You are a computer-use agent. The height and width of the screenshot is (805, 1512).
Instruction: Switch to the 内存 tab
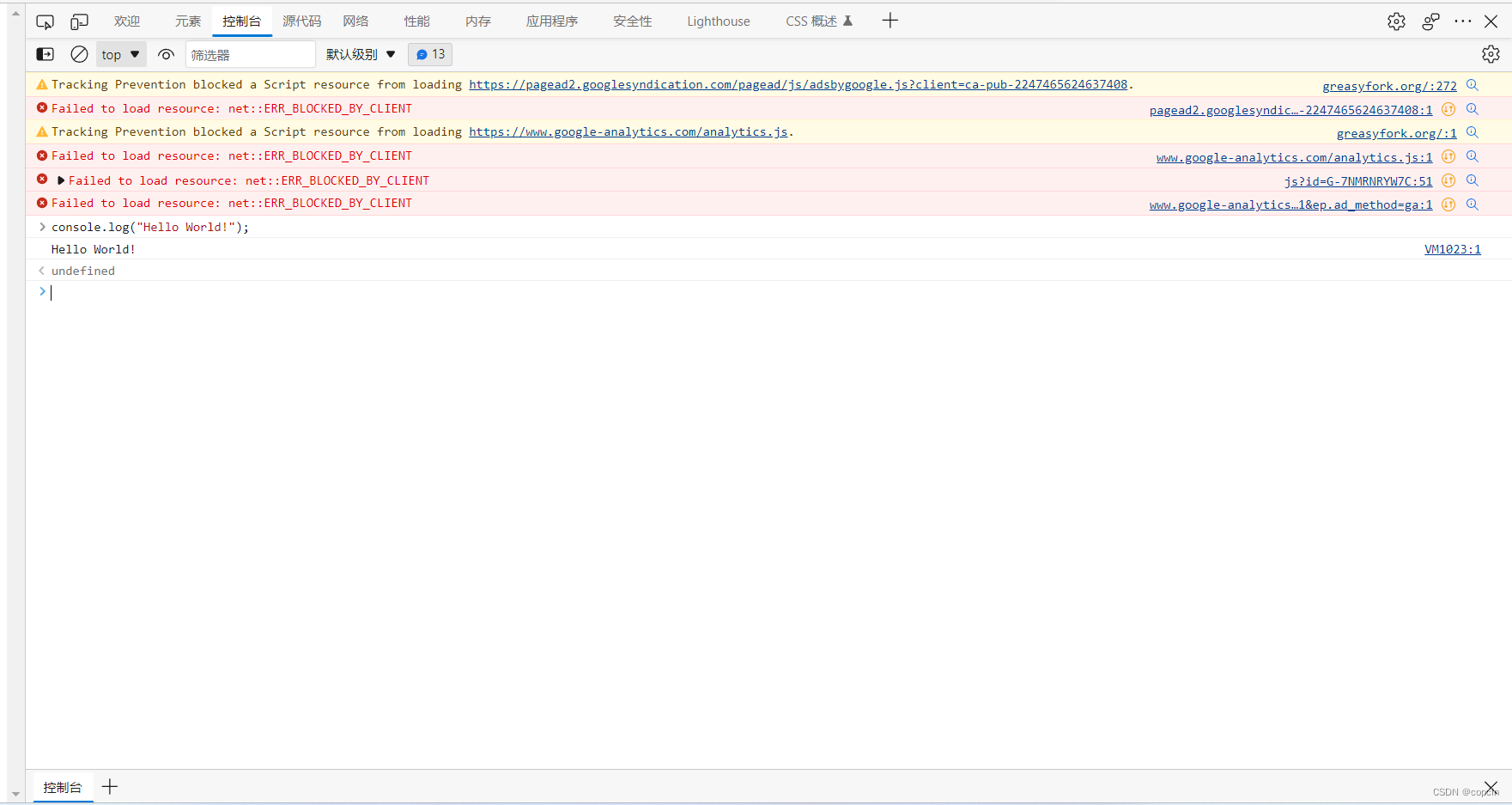tap(478, 21)
